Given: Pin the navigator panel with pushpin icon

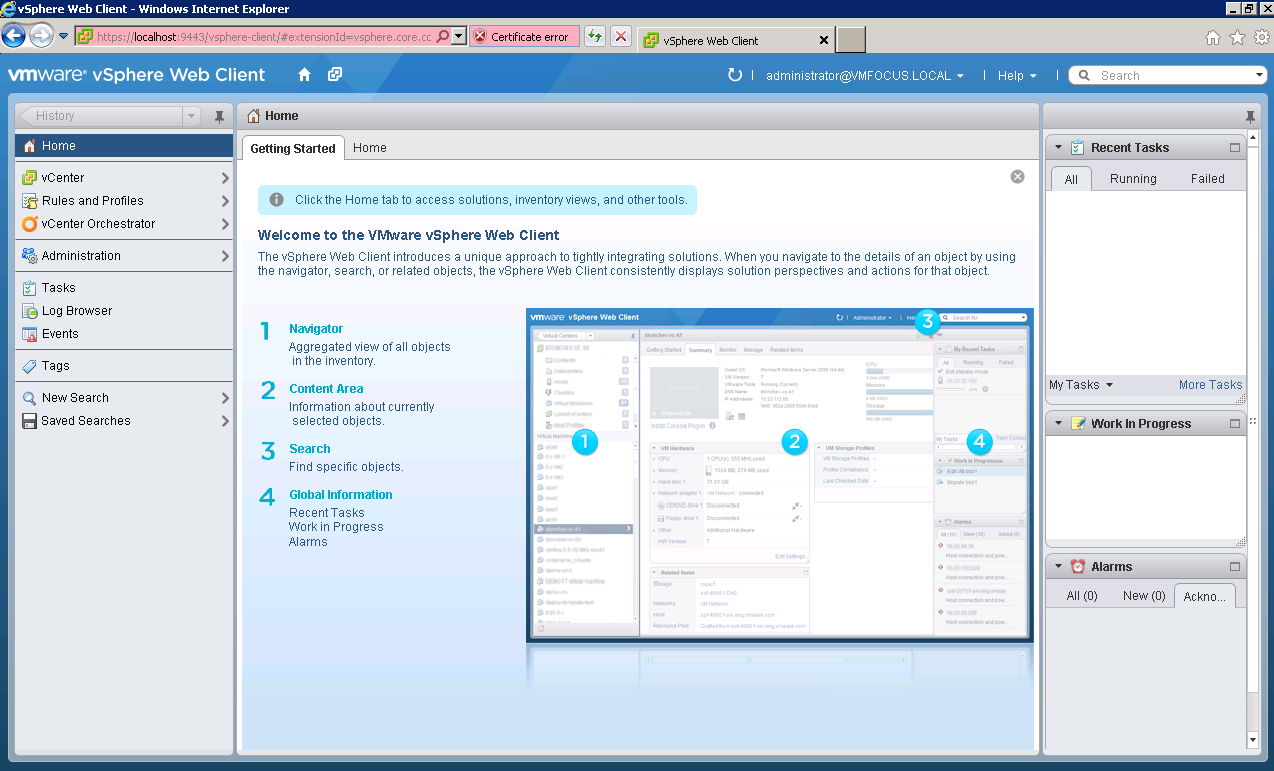Looking at the screenshot, I should (x=220, y=116).
